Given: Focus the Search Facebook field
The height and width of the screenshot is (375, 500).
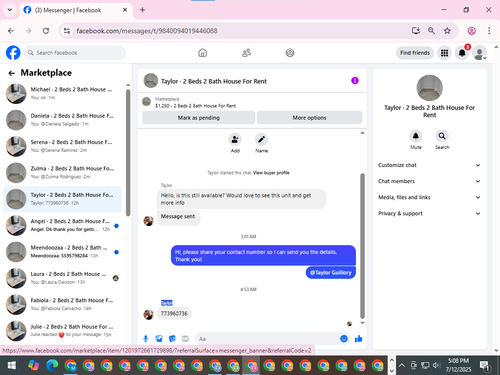Looking at the screenshot, I should tap(75, 53).
